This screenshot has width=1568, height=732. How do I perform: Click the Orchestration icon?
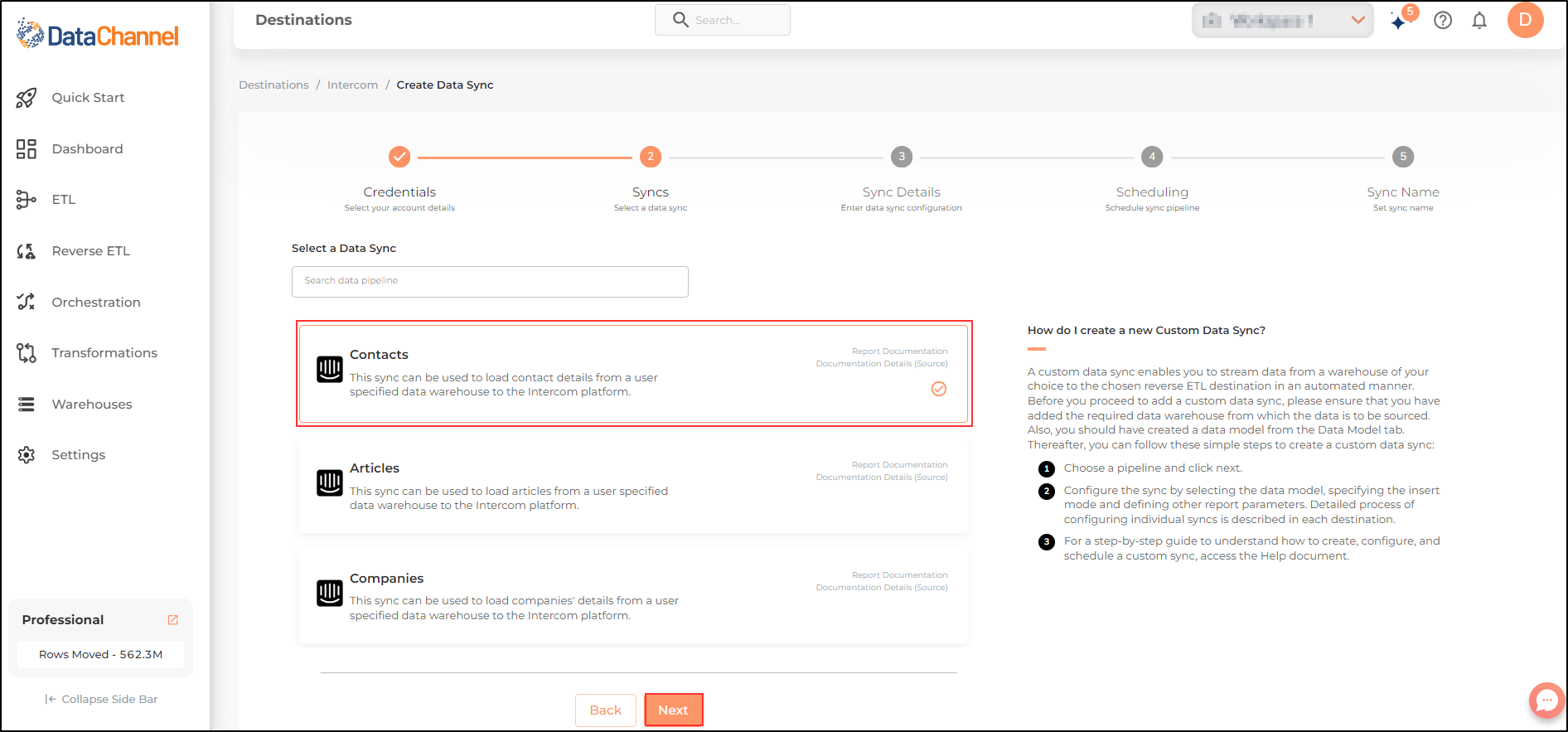click(x=27, y=302)
